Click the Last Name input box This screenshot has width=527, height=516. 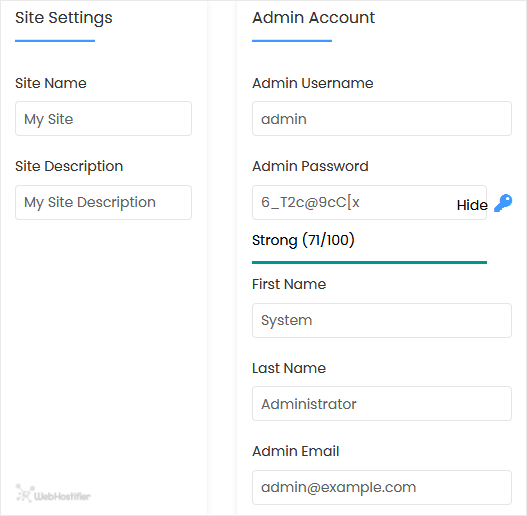(x=382, y=403)
